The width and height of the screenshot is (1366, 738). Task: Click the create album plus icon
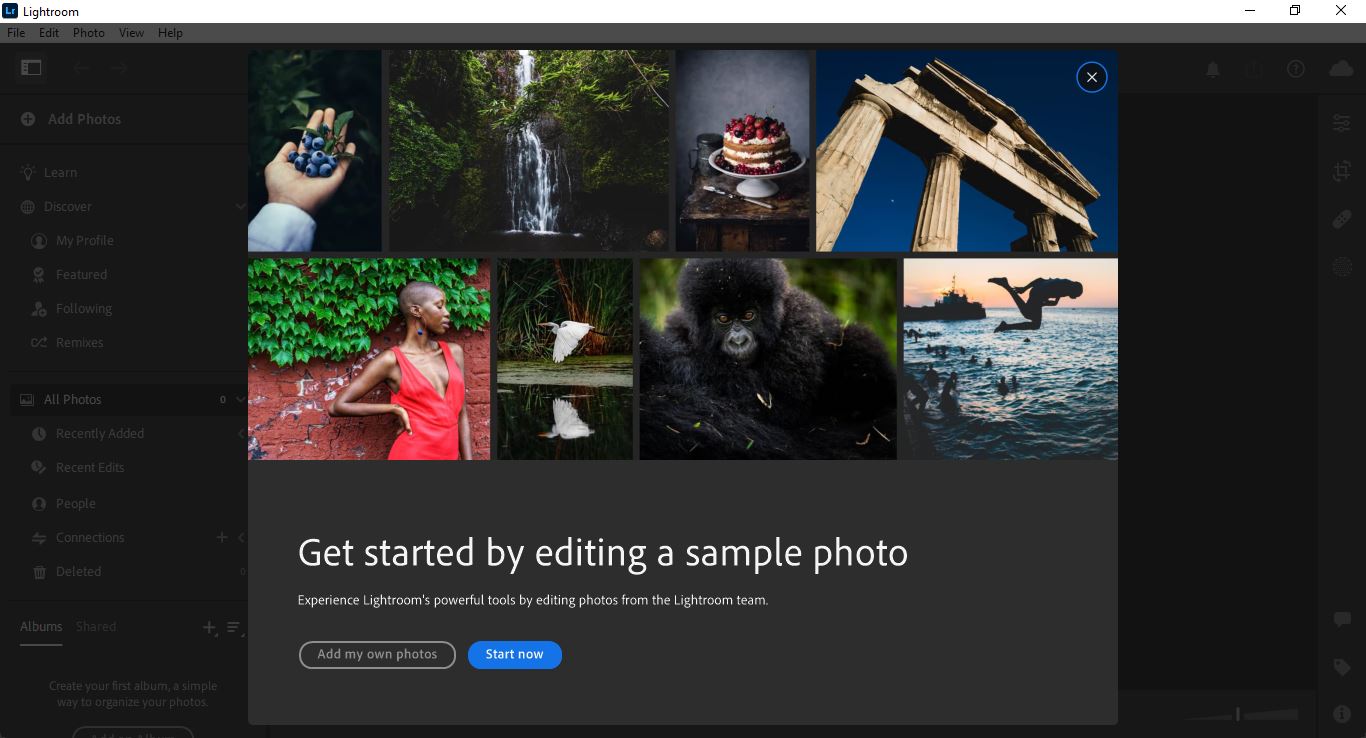click(x=209, y=628)
